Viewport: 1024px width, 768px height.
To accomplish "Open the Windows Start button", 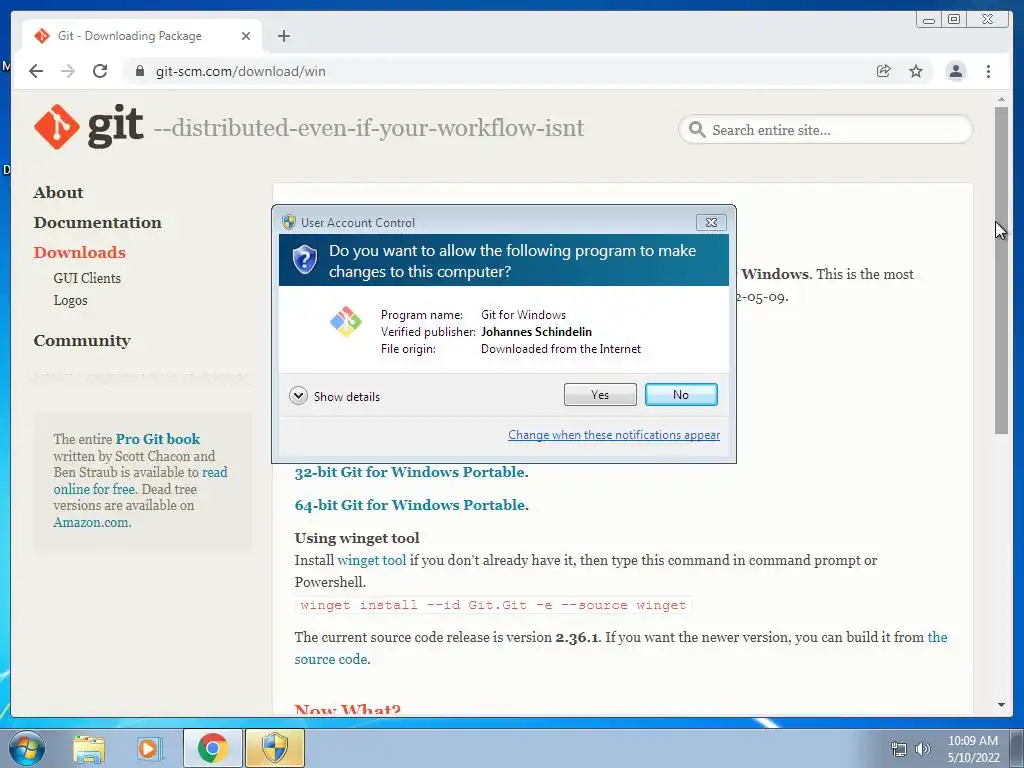I will coord(27,748).
